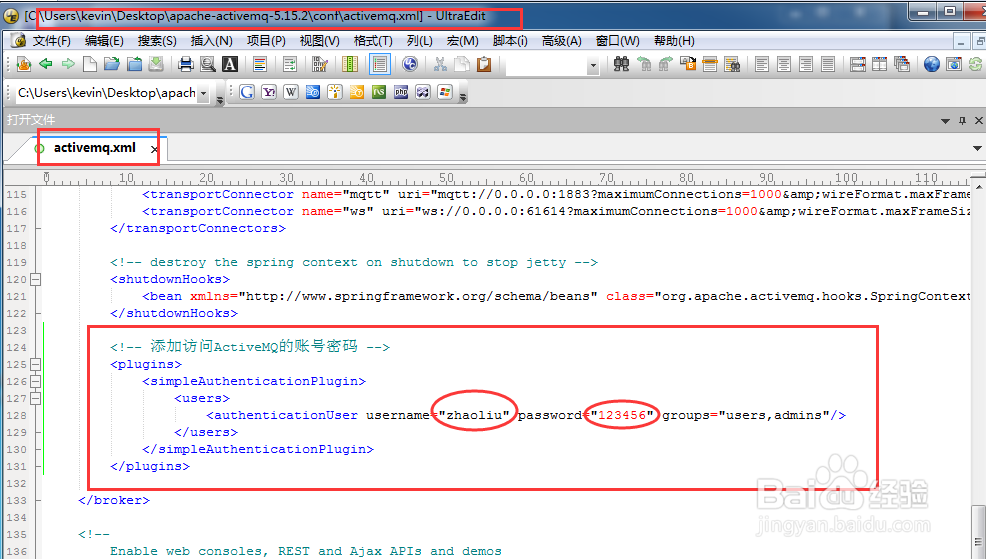This screenshot has height=559, width=986.
Task: Click the username value "zhaoliu"
Action: (474, 415)
